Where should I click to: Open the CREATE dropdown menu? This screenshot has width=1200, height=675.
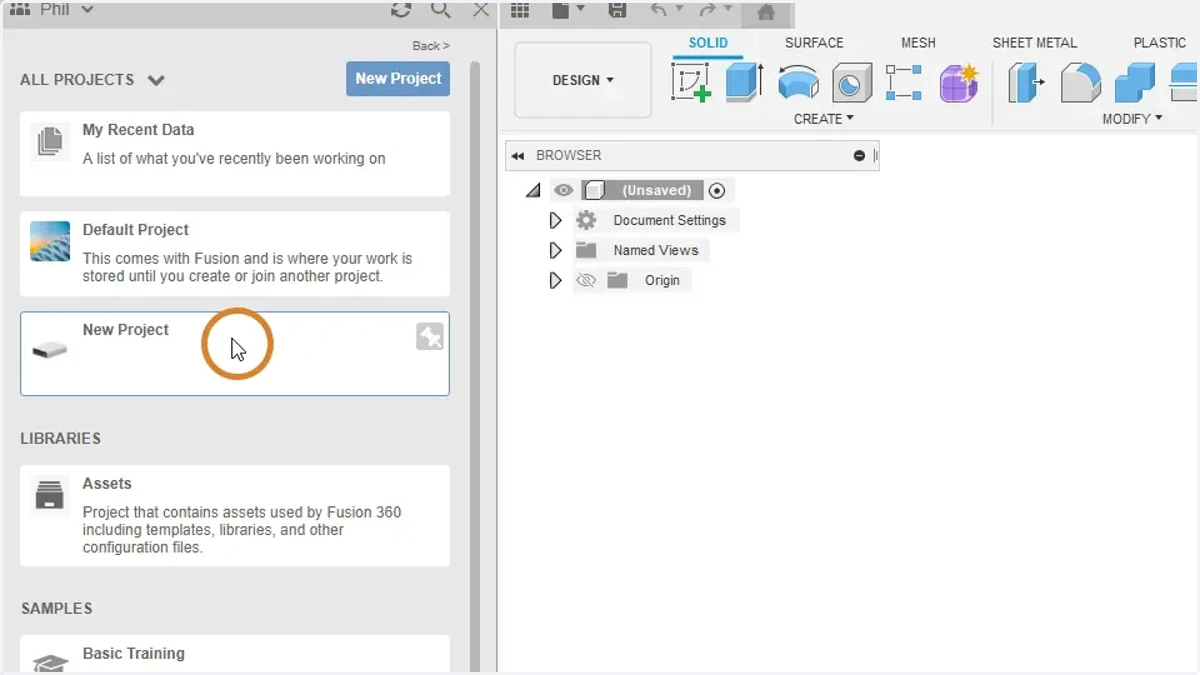click(824, 119)
